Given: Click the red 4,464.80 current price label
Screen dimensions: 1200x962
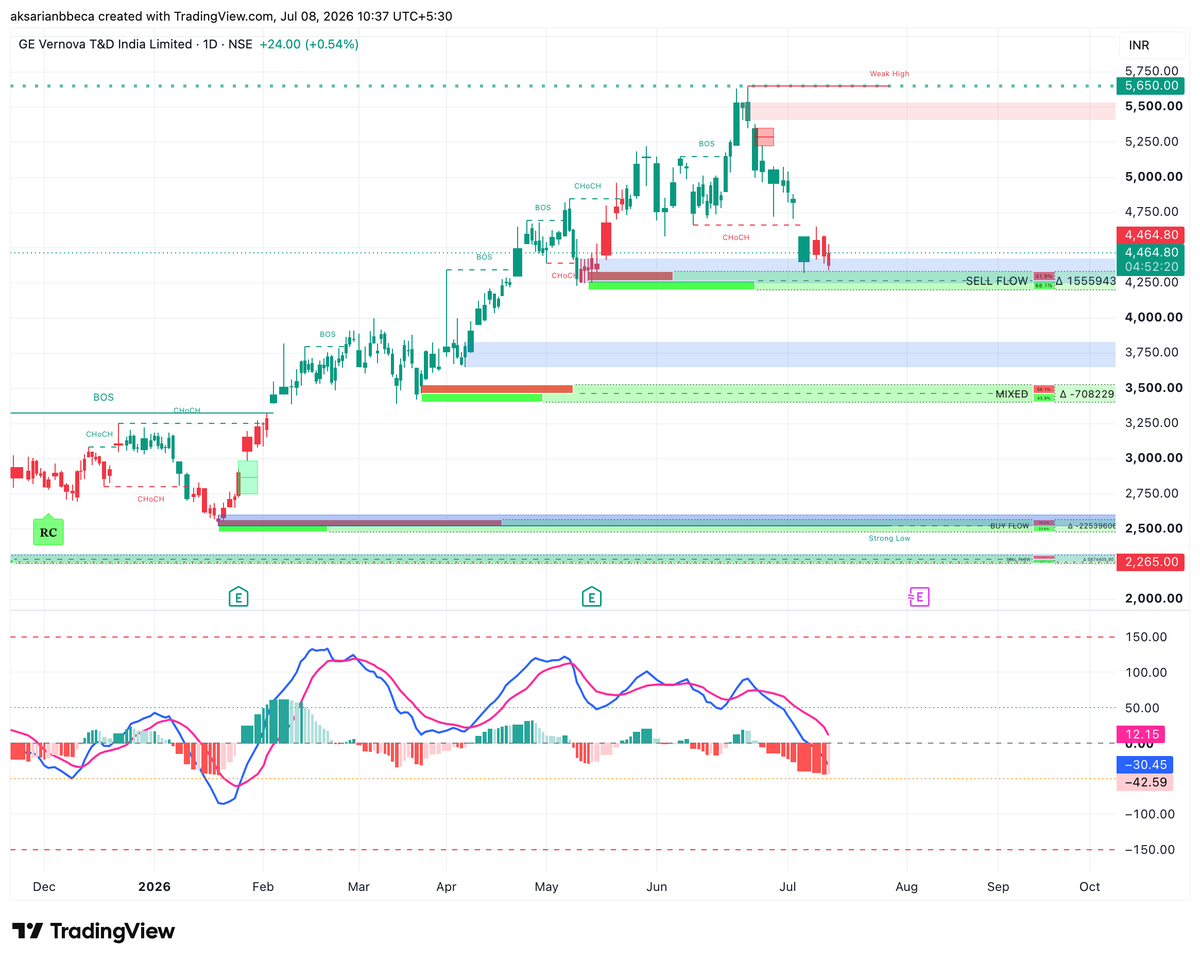Looking at the screenshot, I should pyautogui.click(x=1149, y=235).
